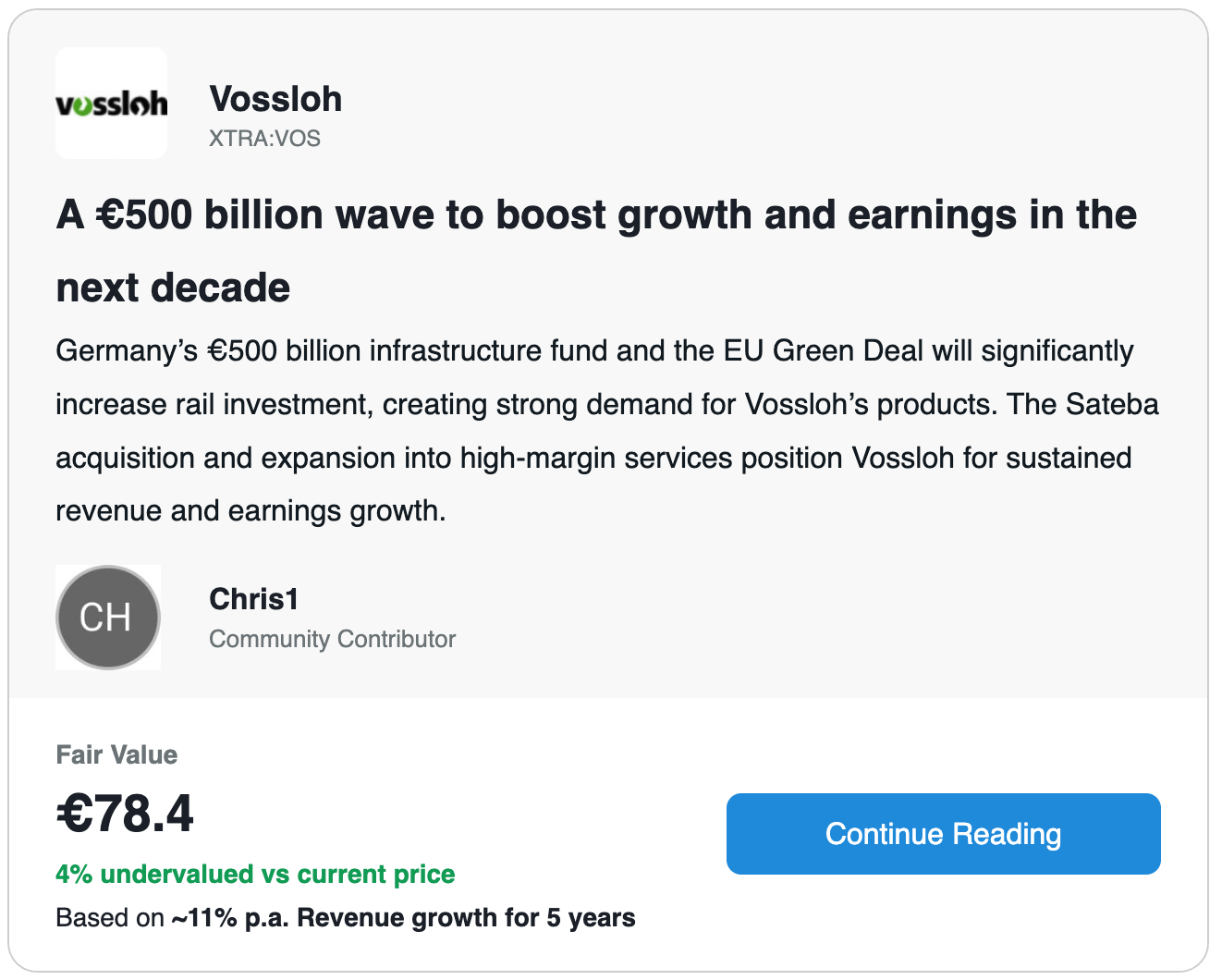Click the Fair Value label
This screenshot has width=1222, height=980.
(116, 754)
